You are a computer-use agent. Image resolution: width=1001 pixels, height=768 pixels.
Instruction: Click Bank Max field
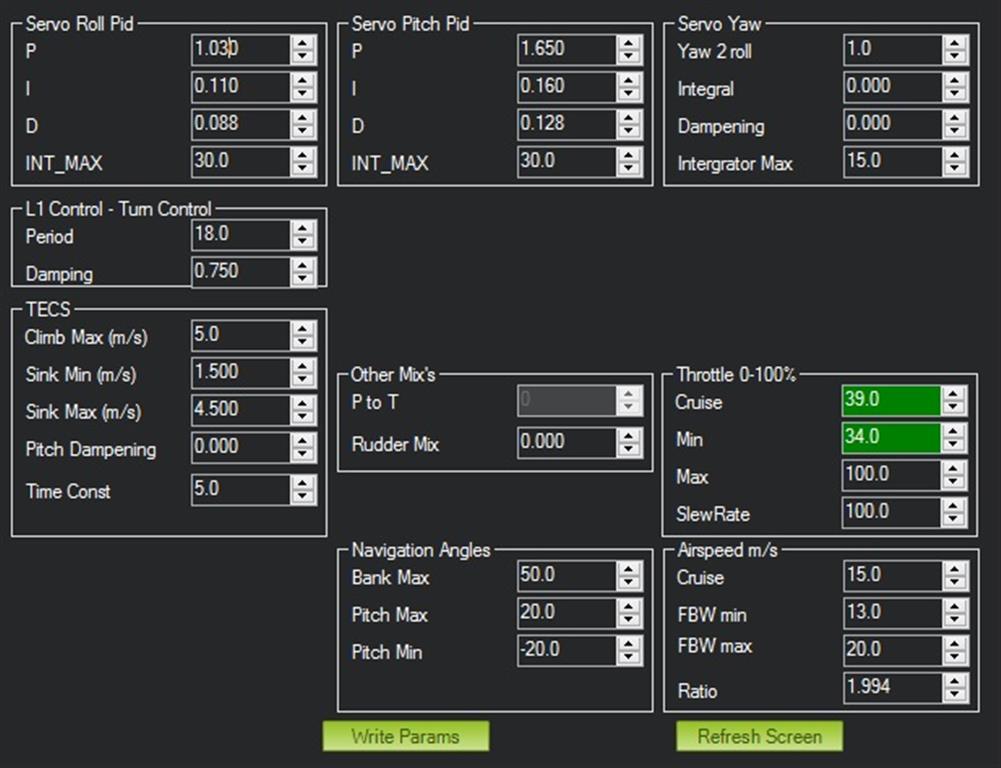click(x=567, y=576)
